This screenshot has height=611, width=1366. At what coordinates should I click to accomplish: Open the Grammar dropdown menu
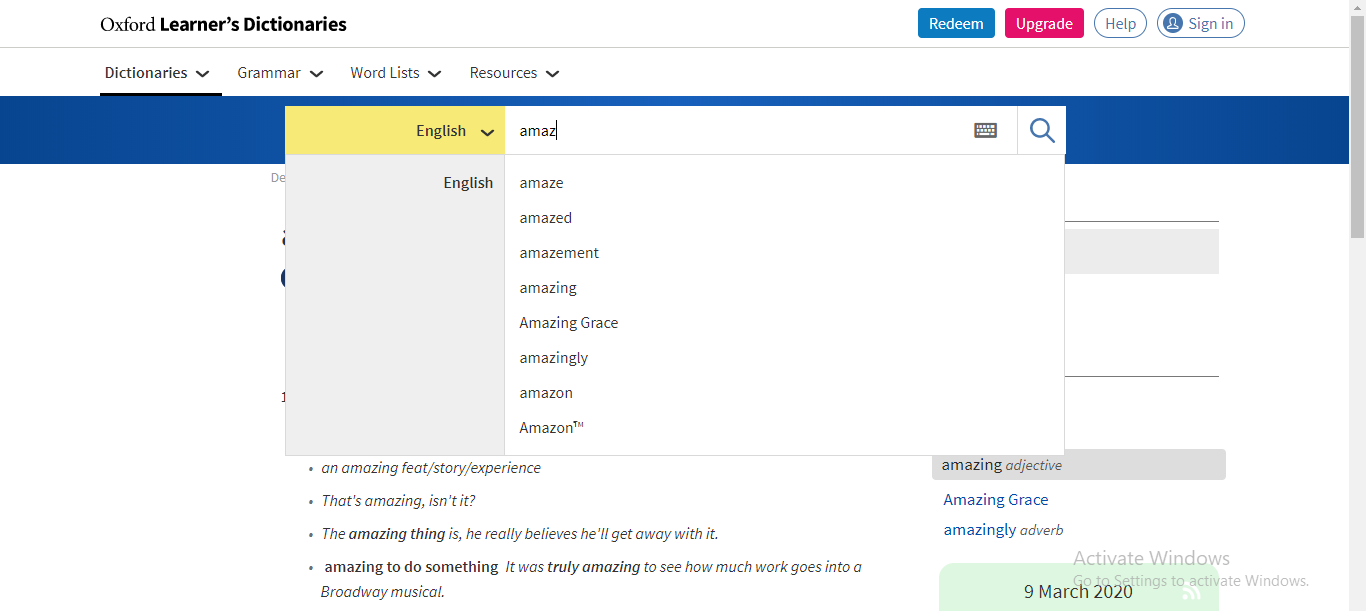[x=280, y=73]
